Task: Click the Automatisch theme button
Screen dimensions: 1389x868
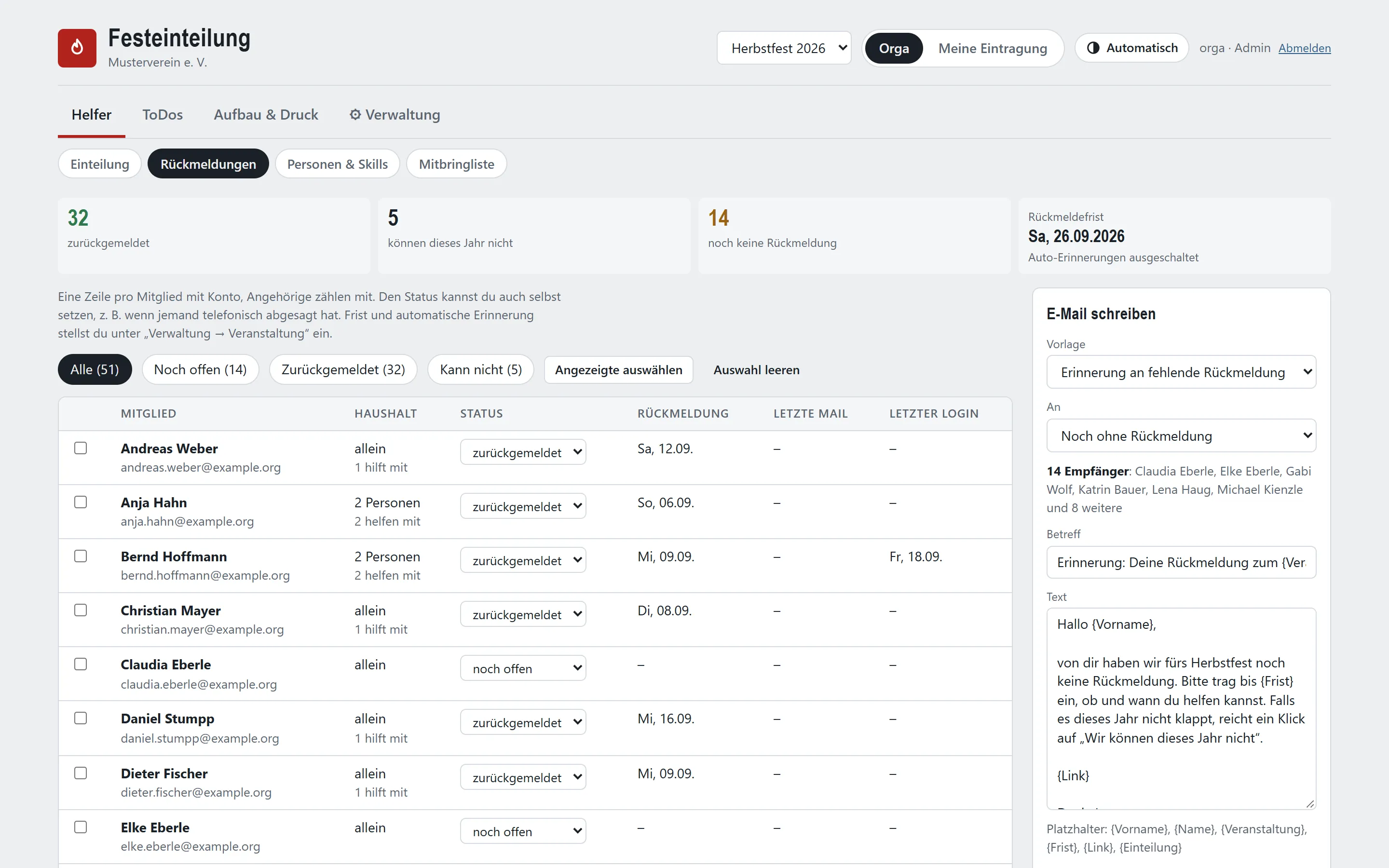Action: coord(1131,48)
